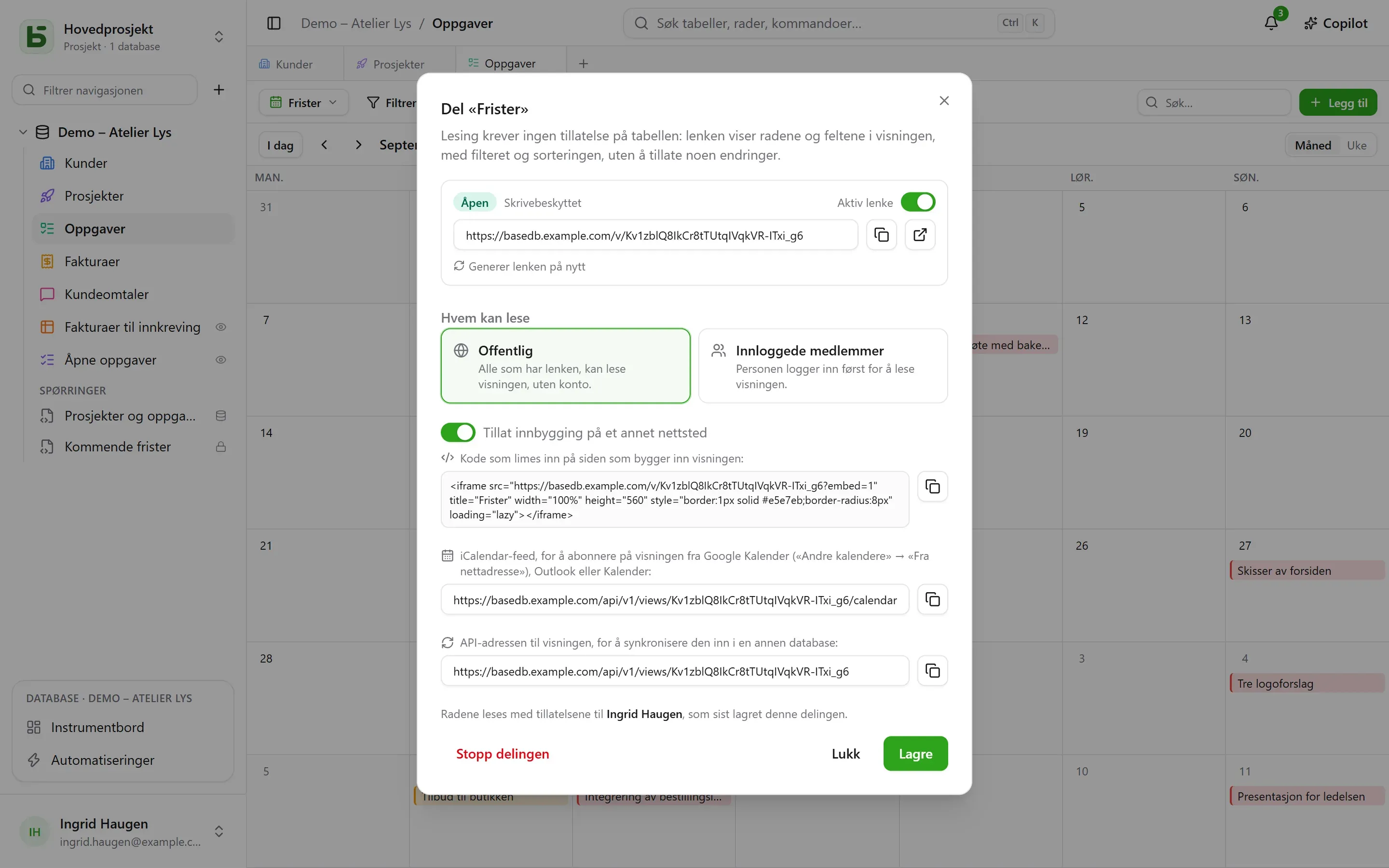Click the Filtrer navigasjonen input
This screenshot has width=1389, height=868.
pos(105,90)
